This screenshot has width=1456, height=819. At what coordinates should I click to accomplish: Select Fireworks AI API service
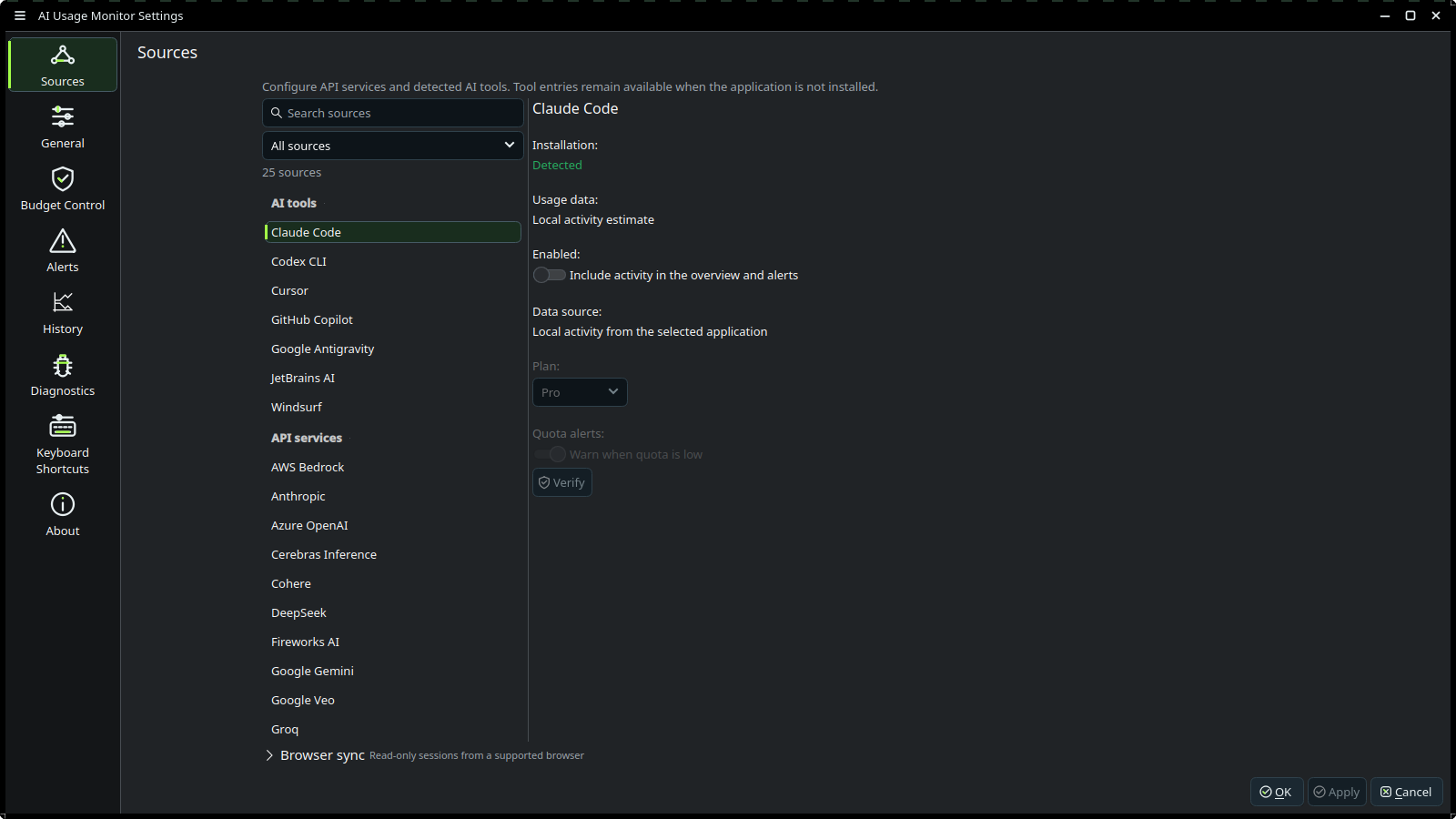pos(392,642)
